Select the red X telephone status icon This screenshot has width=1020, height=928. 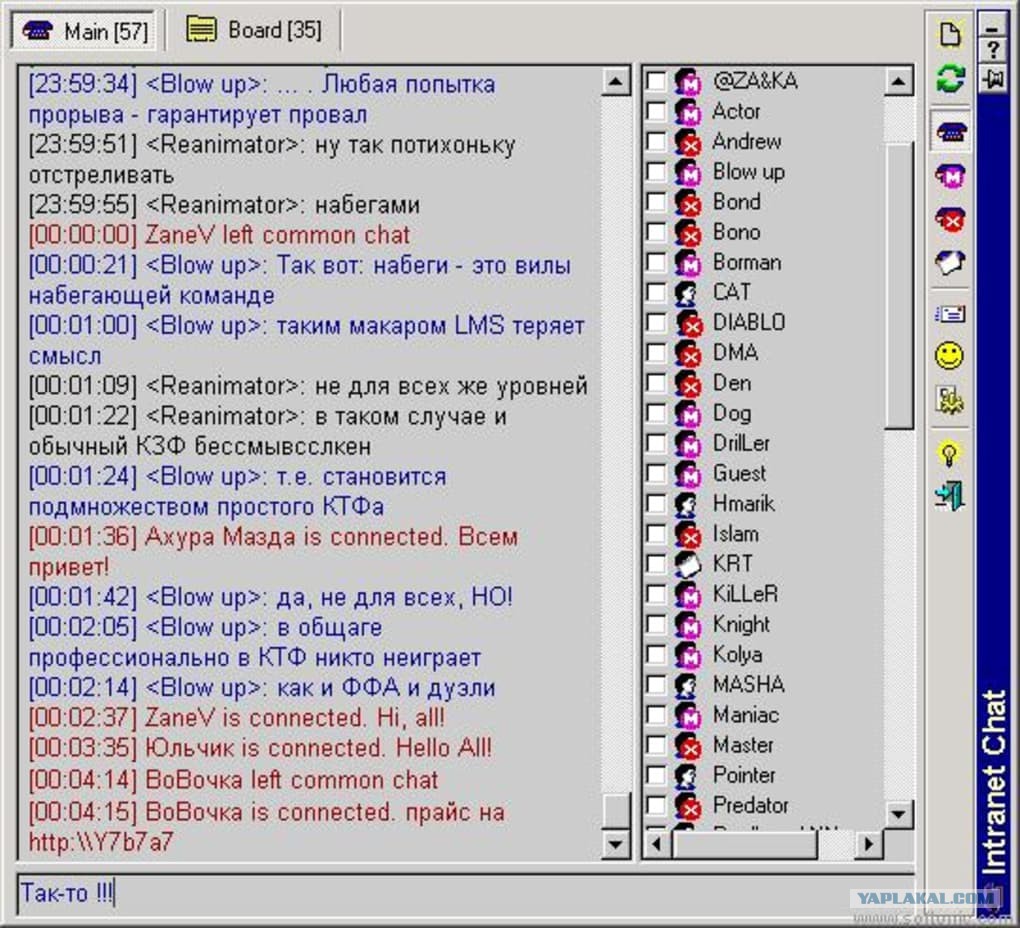click(951, 219)
